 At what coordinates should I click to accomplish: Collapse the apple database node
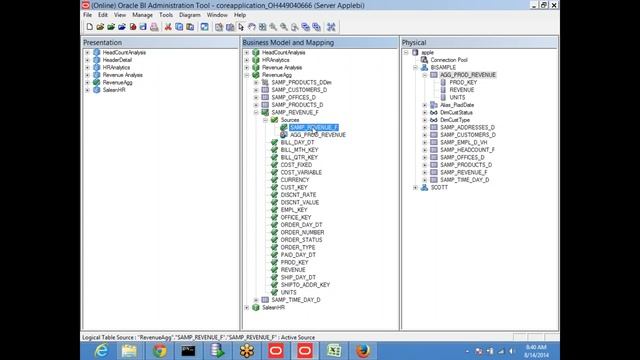(x=406, y=53)
